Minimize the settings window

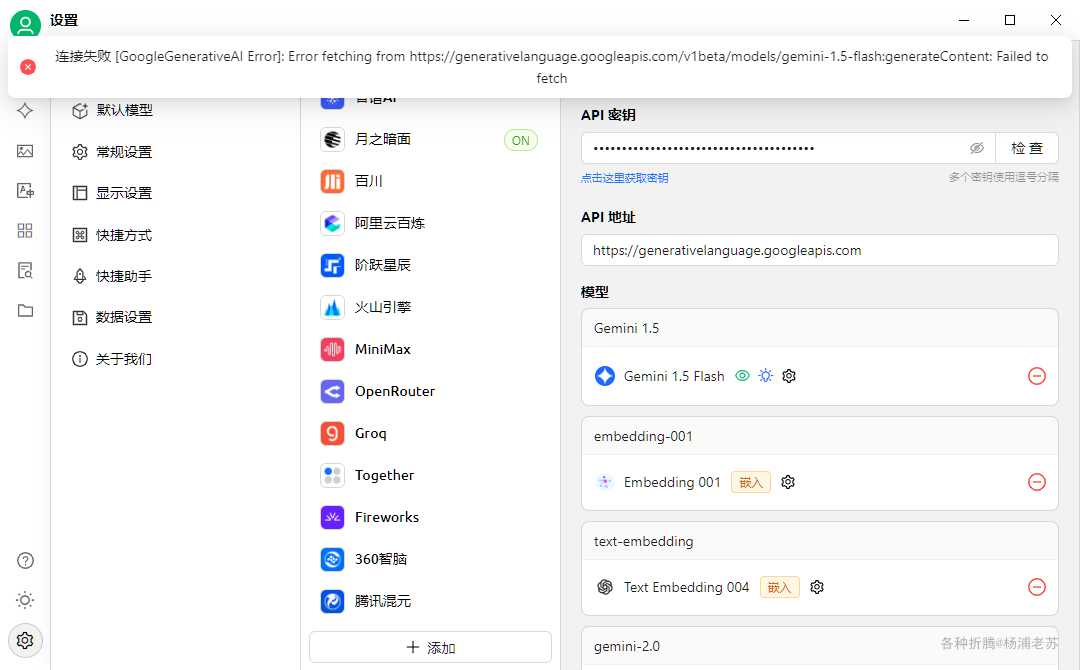click(x=964, y=21)
